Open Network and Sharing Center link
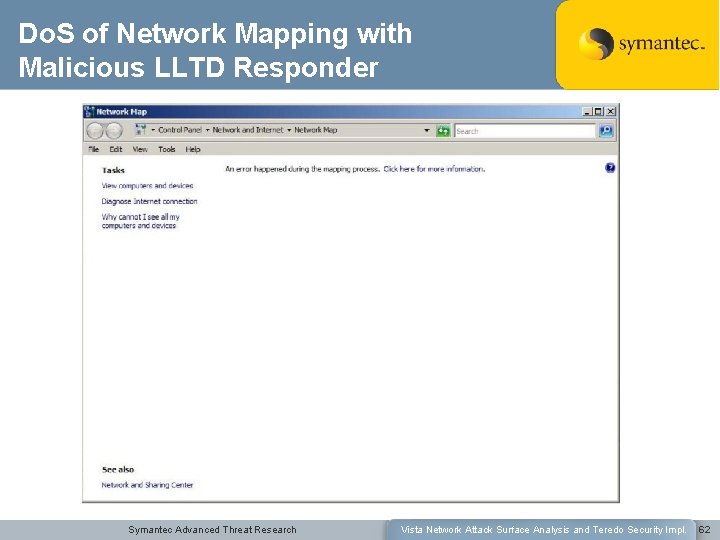The height and width of the screenshot is (540, 720). (147, 485)
